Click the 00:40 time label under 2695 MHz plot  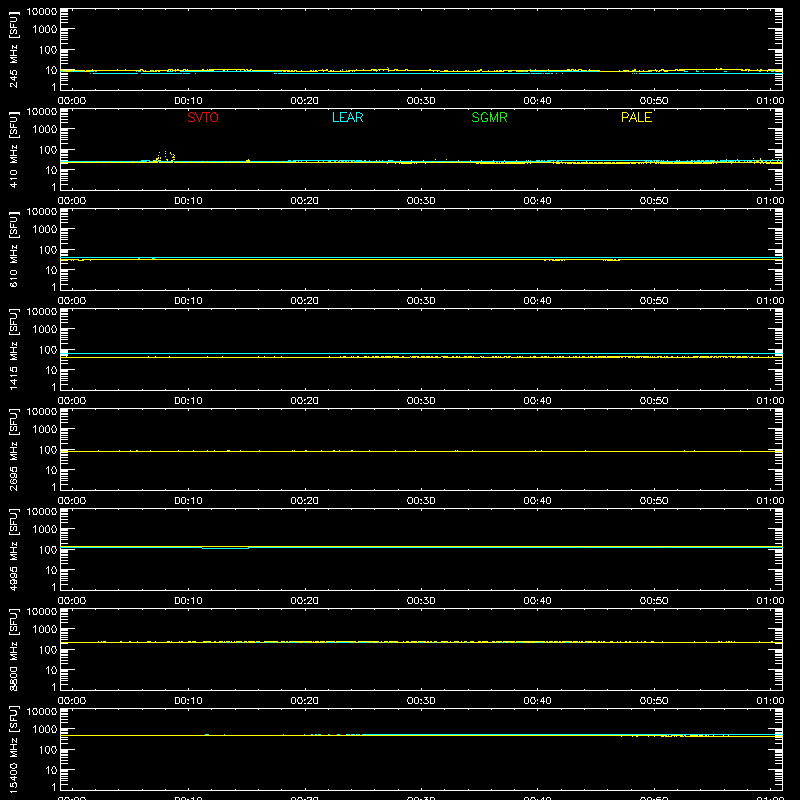[537, 501]
